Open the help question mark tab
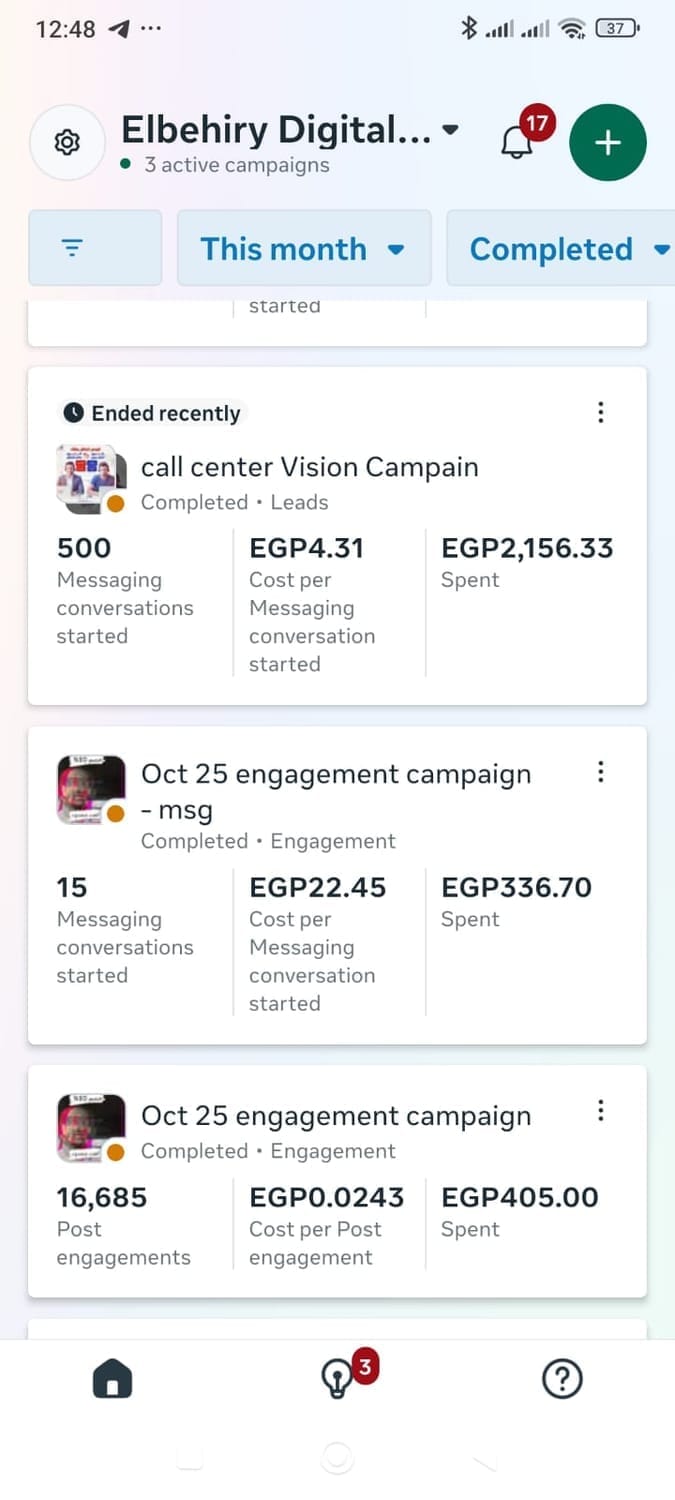Screen dimensions: 675x1500 tap(562, 1380)
